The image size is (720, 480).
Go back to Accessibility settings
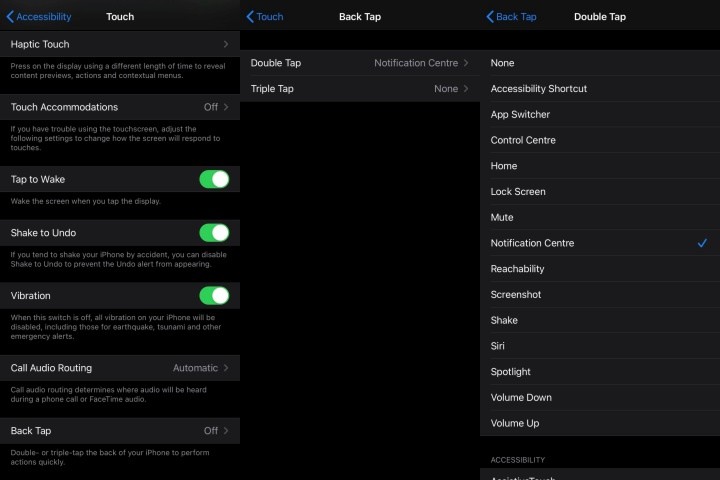[x=39, y=17]
